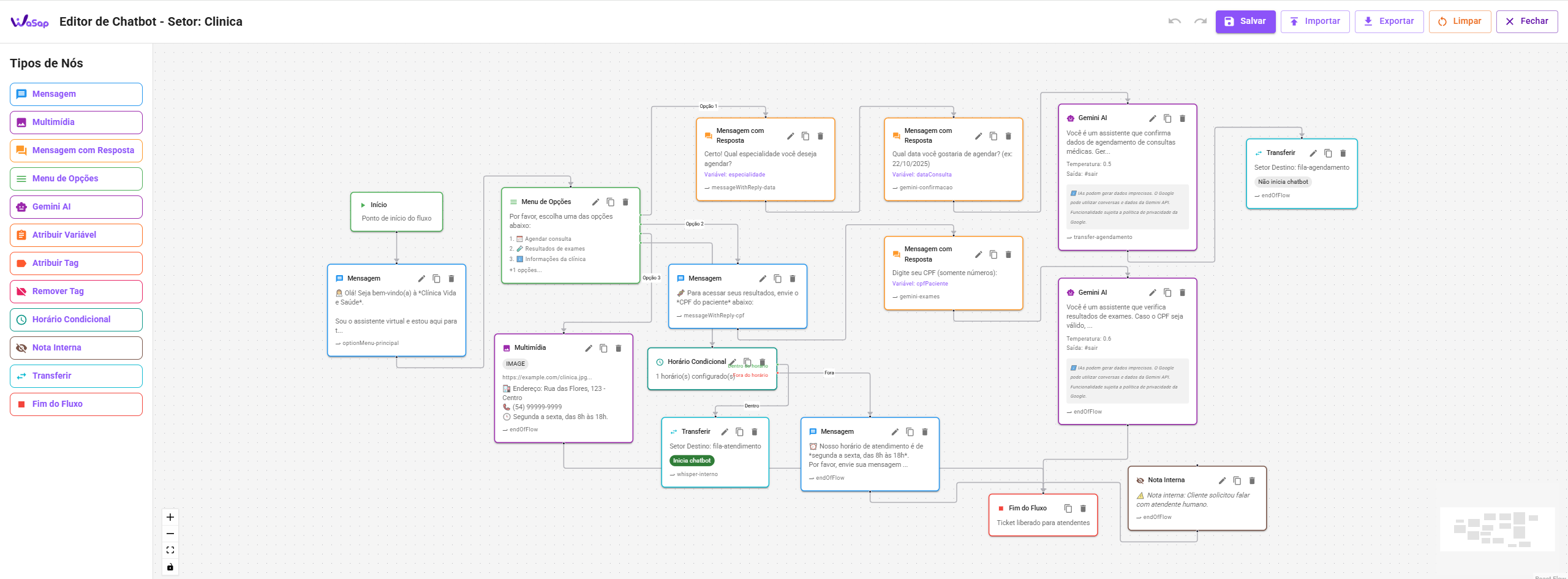Fit the entire flow to screen
Image resolution: width=1568 pixels, height=579 pixels.
click(170, 550)
